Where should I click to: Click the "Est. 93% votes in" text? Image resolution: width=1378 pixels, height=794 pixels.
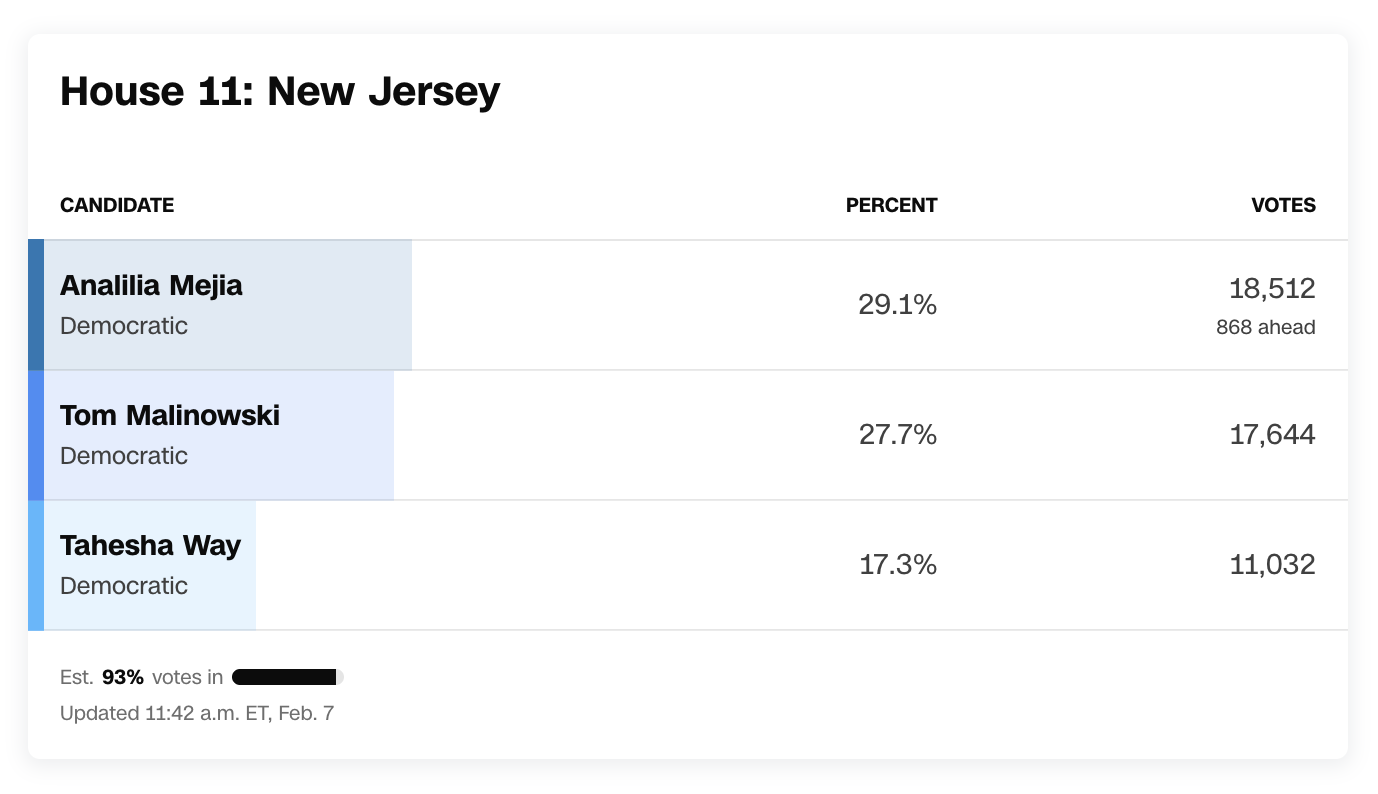(x=141, y=677)
